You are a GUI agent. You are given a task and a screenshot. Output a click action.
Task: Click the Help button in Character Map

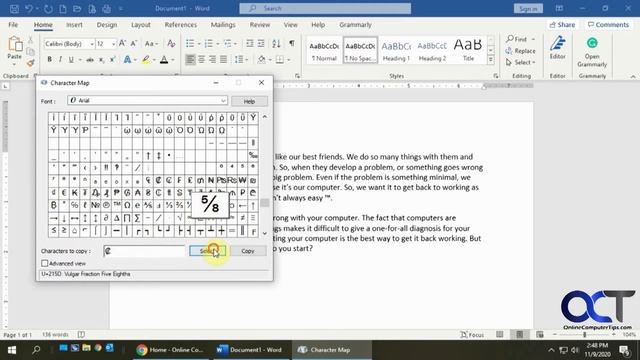coord(249,101)
